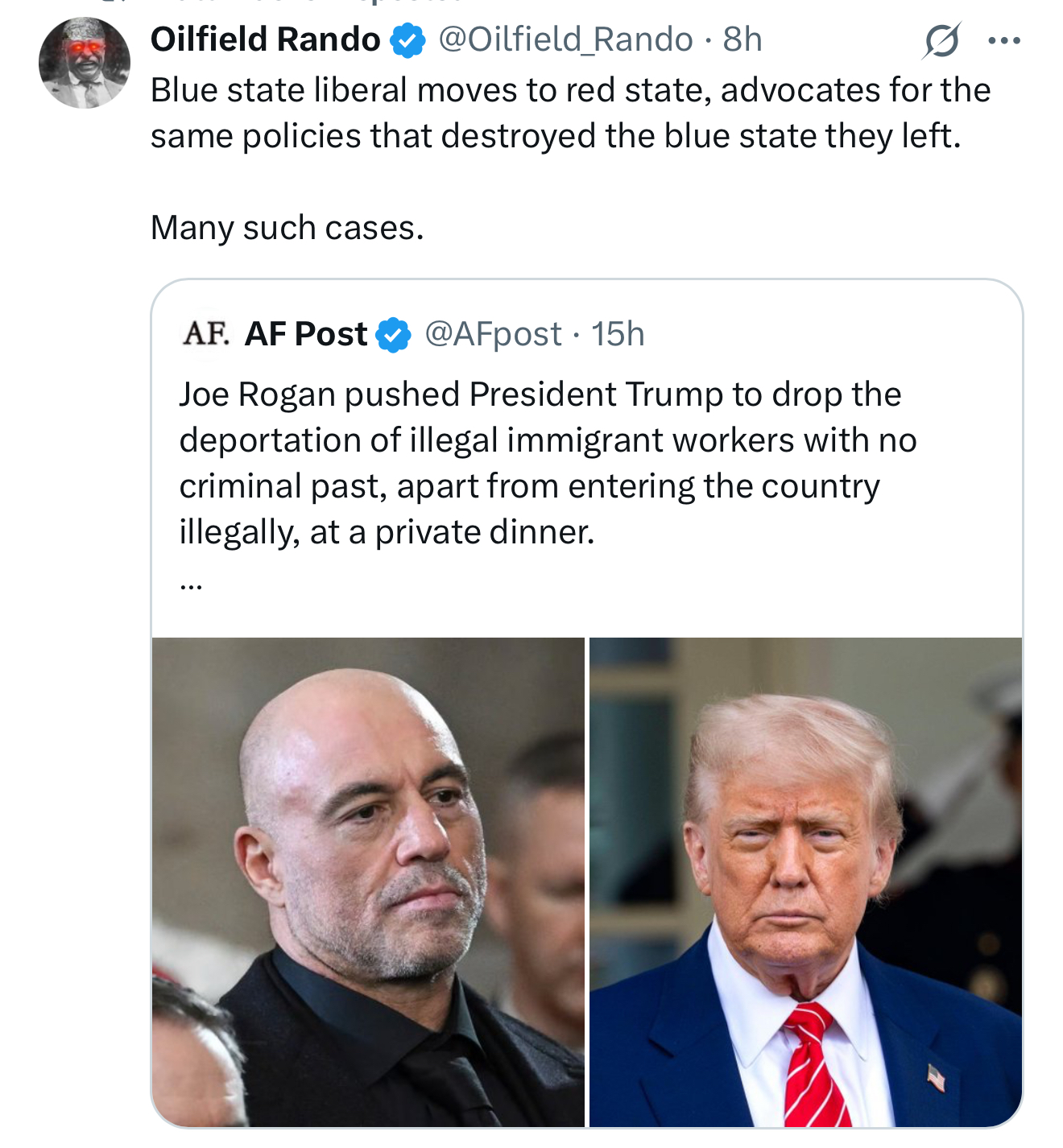Click the verified badge beside Oilfield Rando

(408, 40)
